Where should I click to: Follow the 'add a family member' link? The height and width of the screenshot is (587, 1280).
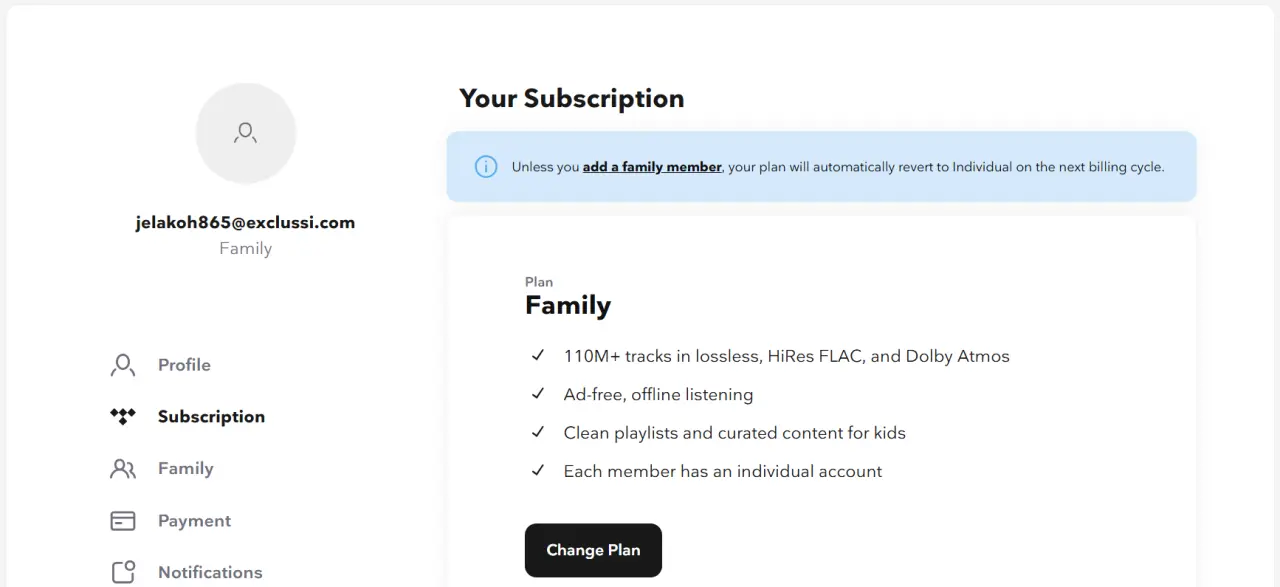coord(652,167)
